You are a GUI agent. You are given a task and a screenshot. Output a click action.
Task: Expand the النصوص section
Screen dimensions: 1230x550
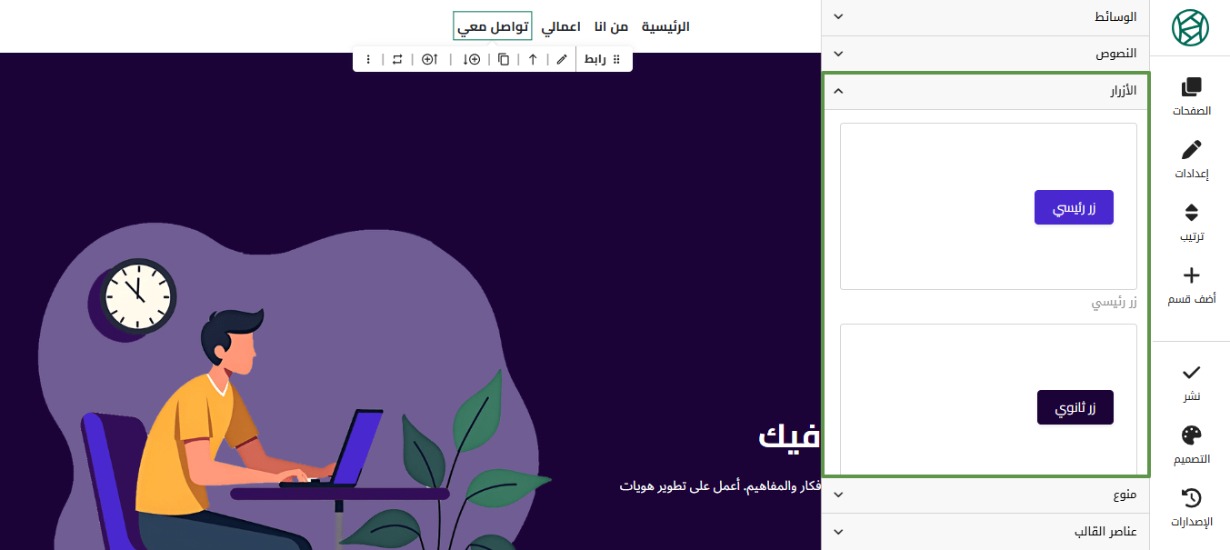click(985, 54)
